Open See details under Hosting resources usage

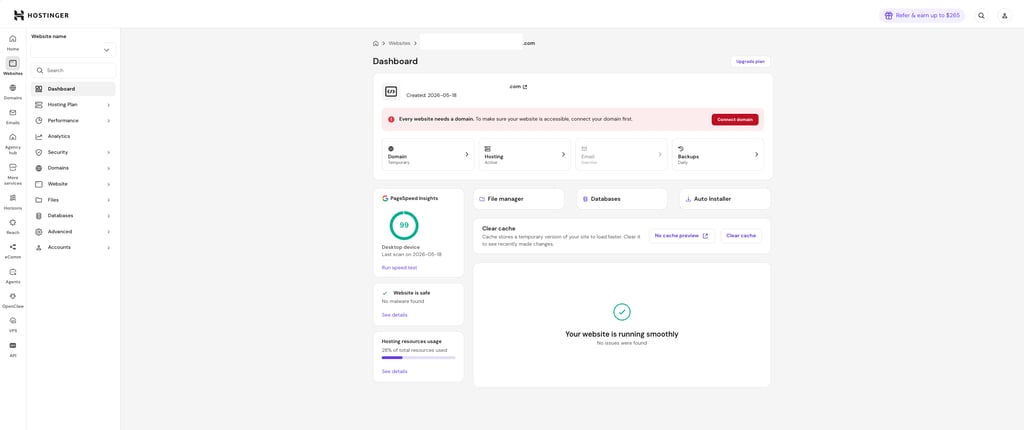(x=394, y=371)
